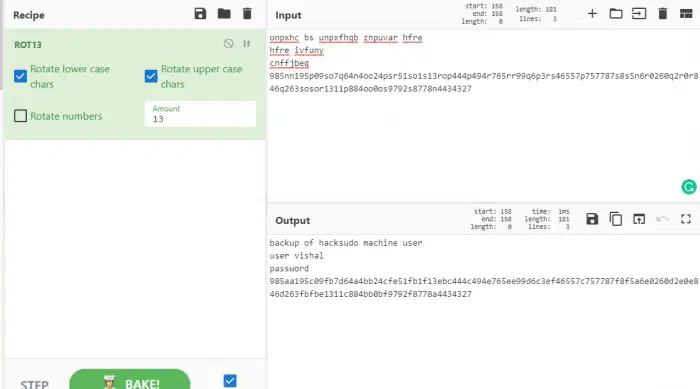Viewport: 700px width, 389px height.
Task: Clear input and output trash icon
Action: [662, 14]
